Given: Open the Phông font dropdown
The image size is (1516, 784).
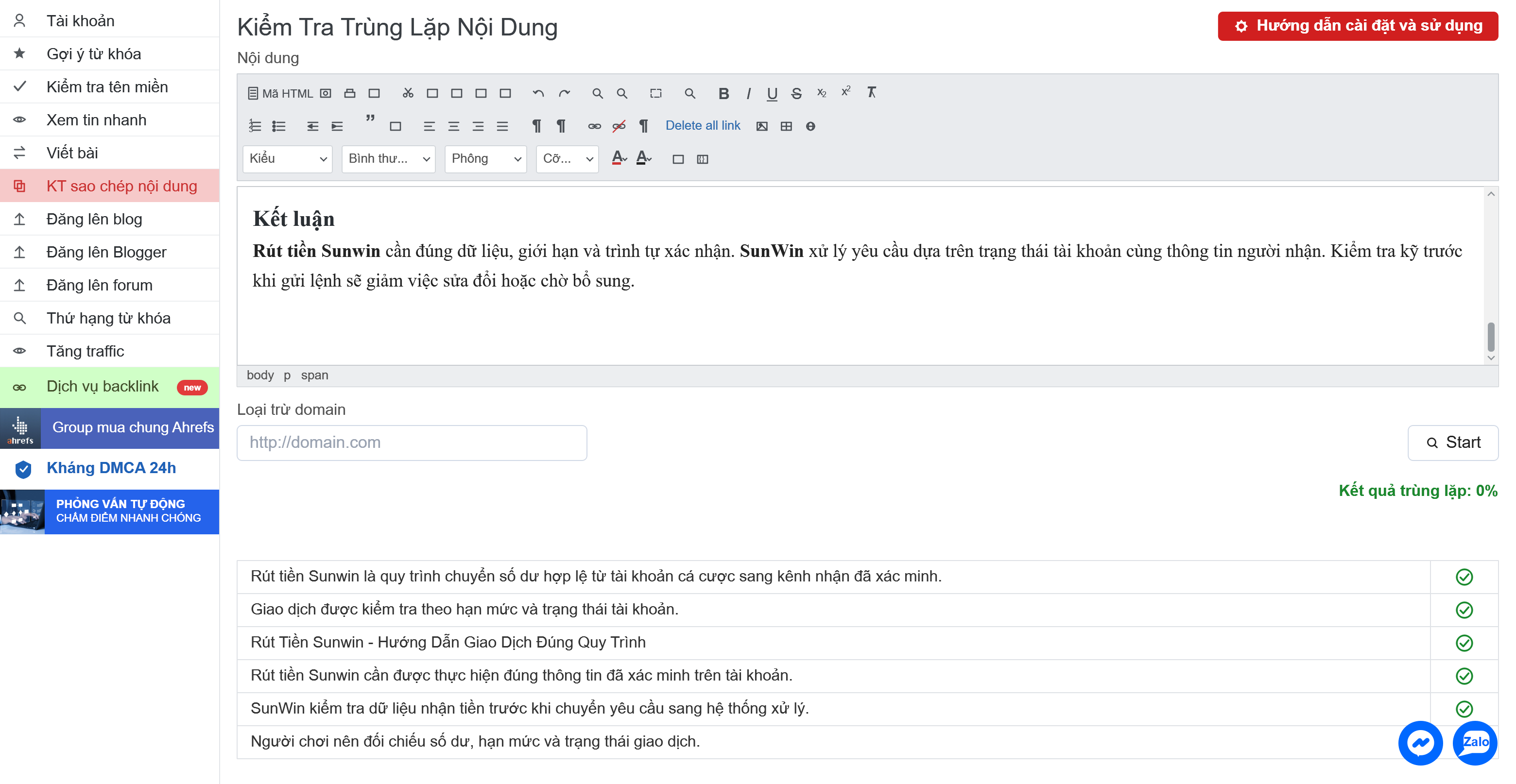Looking at the screenshot, I should point(485,159).
